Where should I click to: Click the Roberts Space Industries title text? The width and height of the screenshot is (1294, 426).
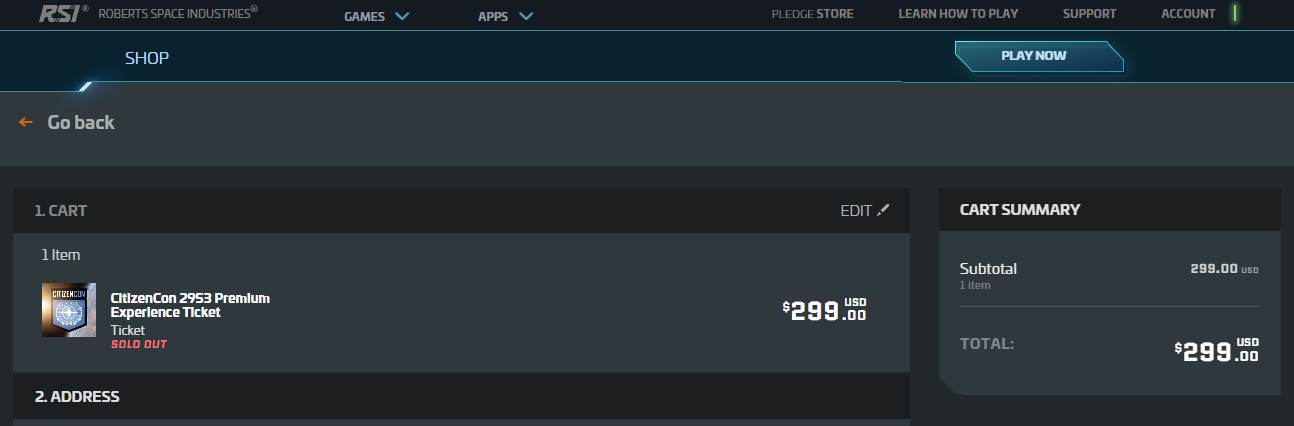pyautogui.click(x=178, y=13)
